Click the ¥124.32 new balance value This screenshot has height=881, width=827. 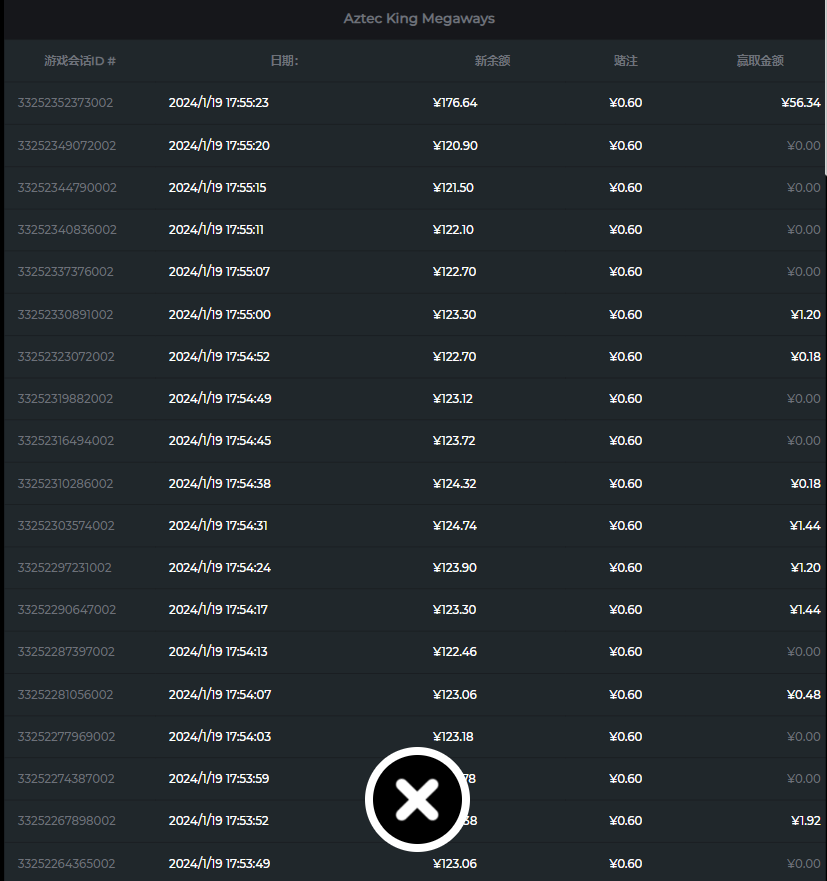point(455,484)
